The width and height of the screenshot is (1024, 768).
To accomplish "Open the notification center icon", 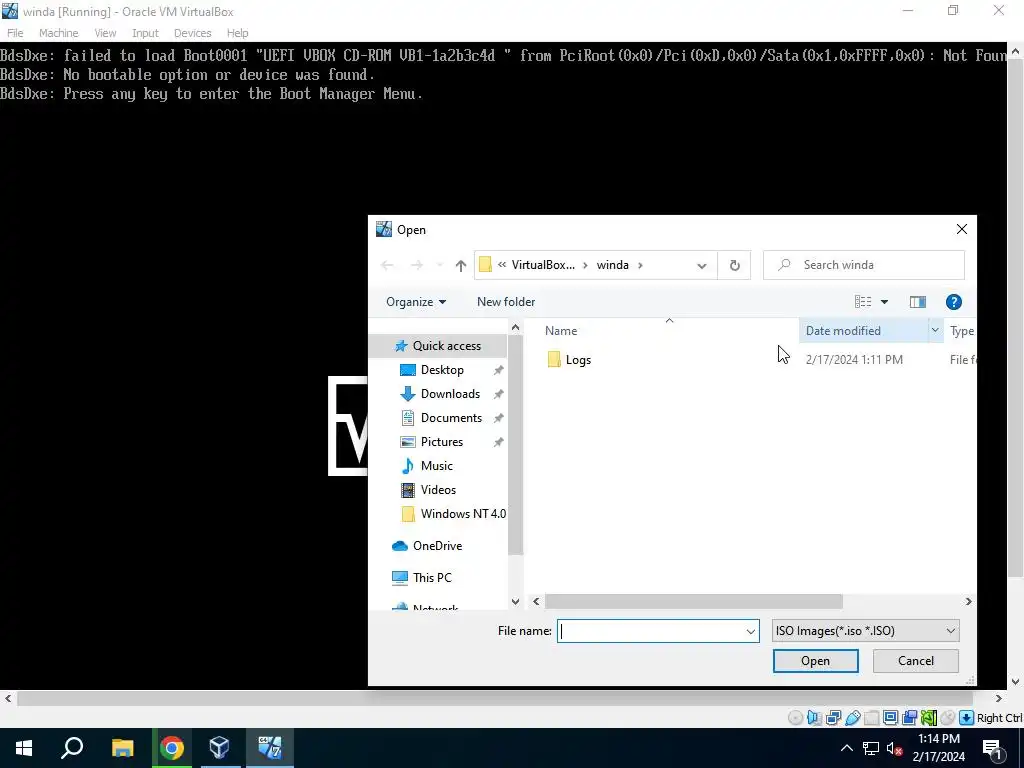I will (x=992, y=748).
